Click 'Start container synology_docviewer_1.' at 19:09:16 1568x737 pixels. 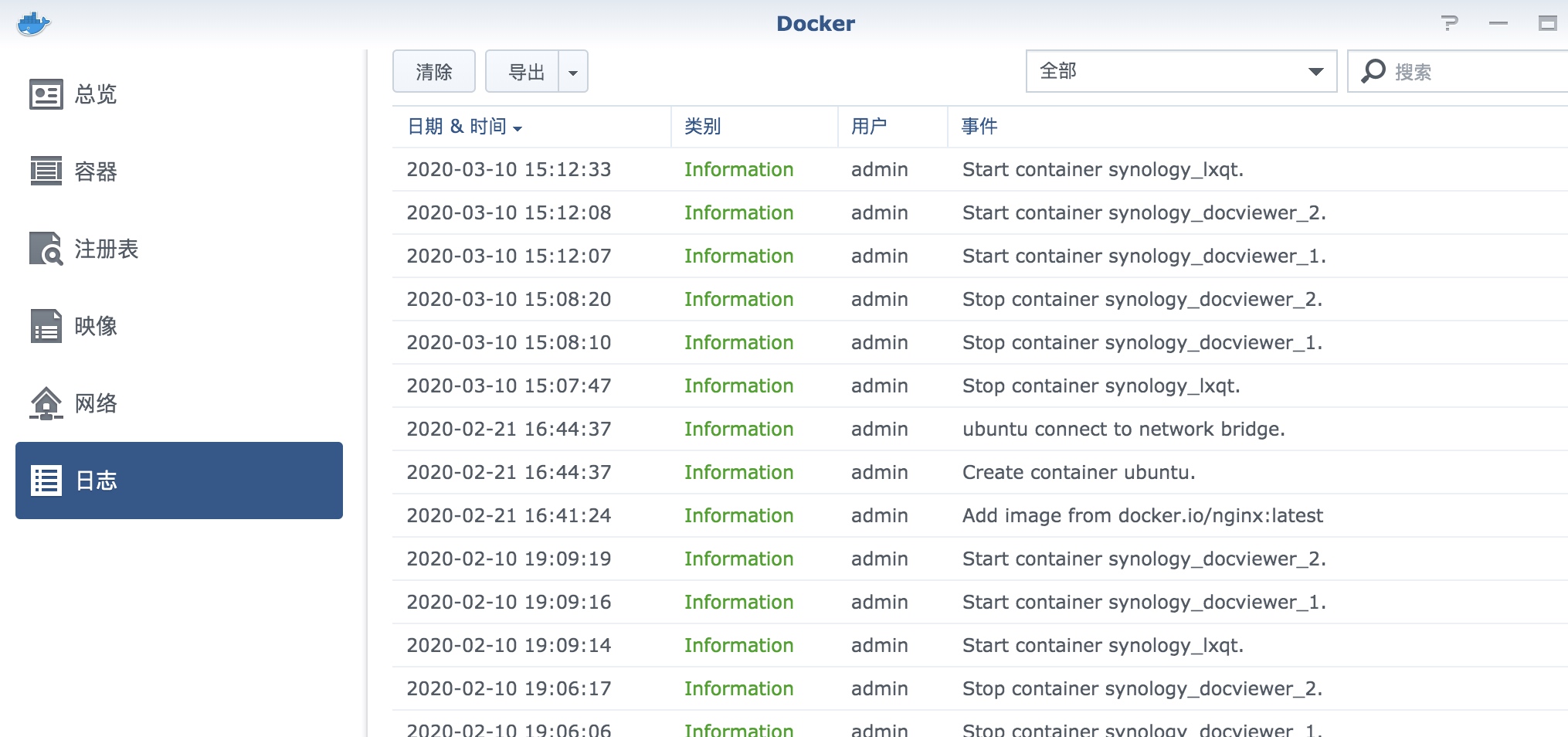tap(1144, 602)
